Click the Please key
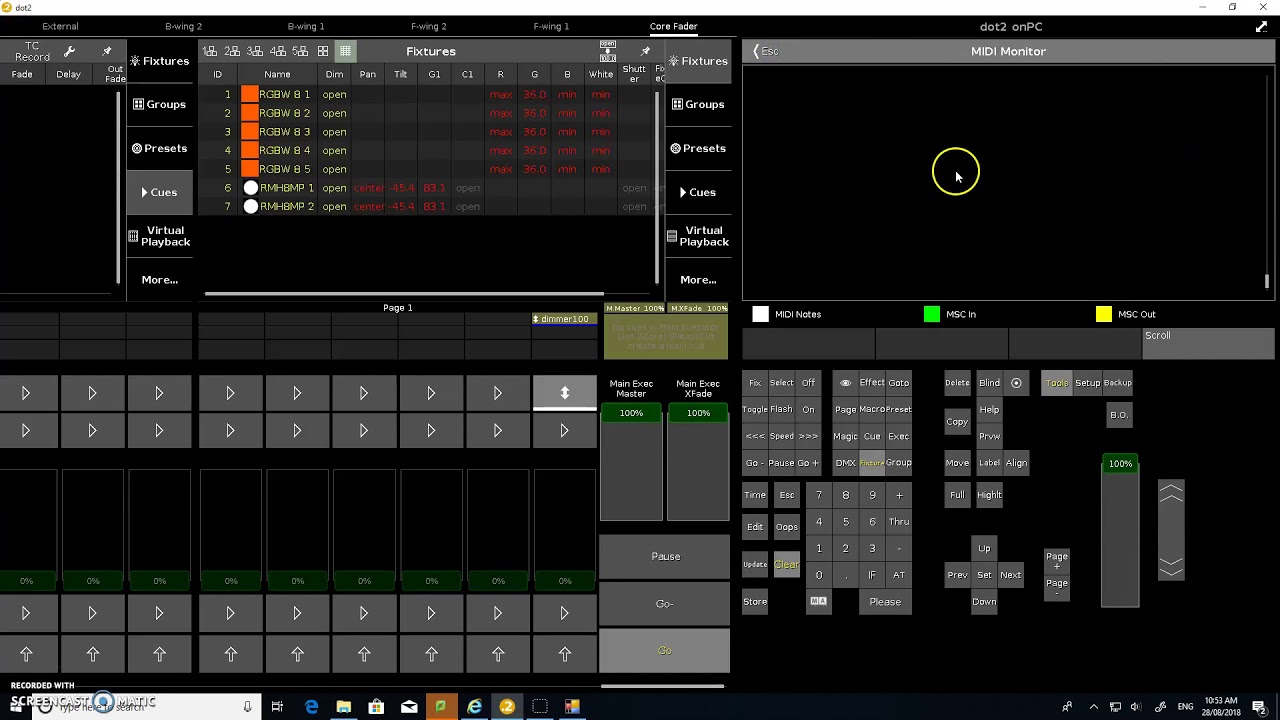 click(885, 602)
